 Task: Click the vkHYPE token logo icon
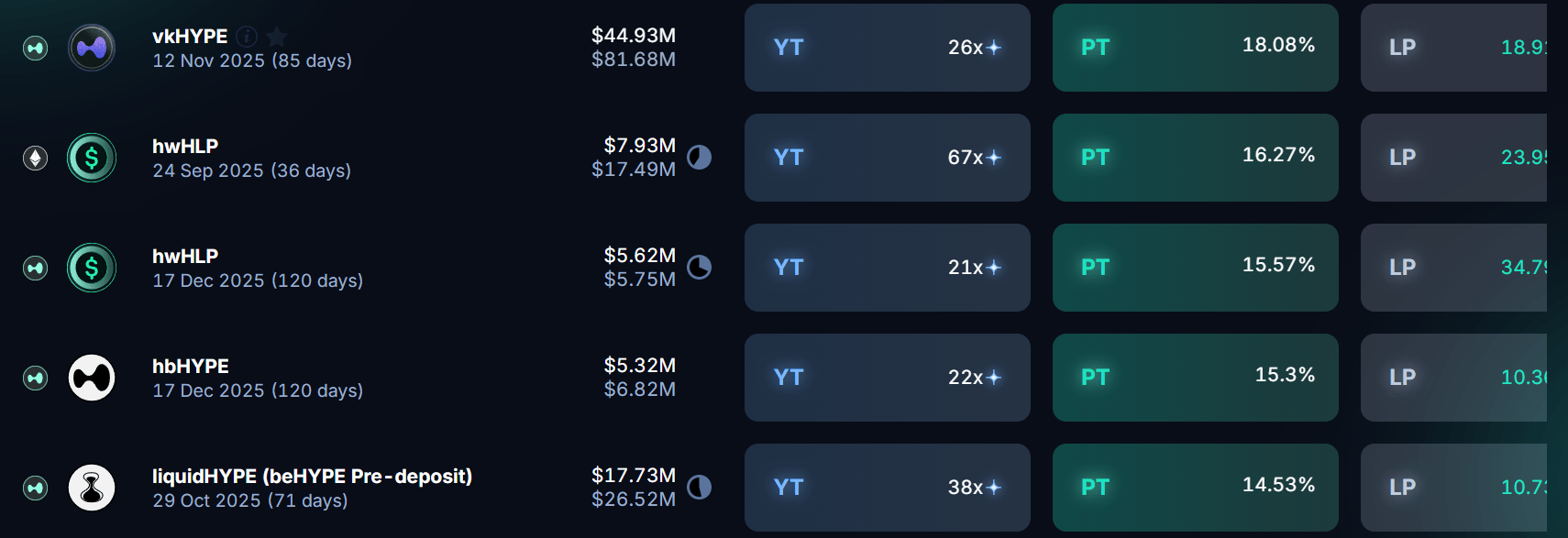tap(92, 48)
